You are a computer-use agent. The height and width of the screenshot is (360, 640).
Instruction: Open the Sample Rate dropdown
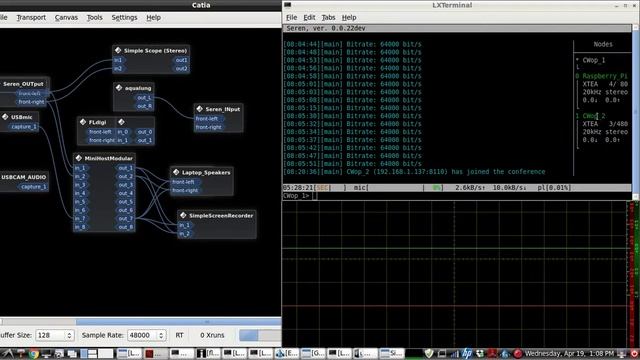[x=147, y=335]
